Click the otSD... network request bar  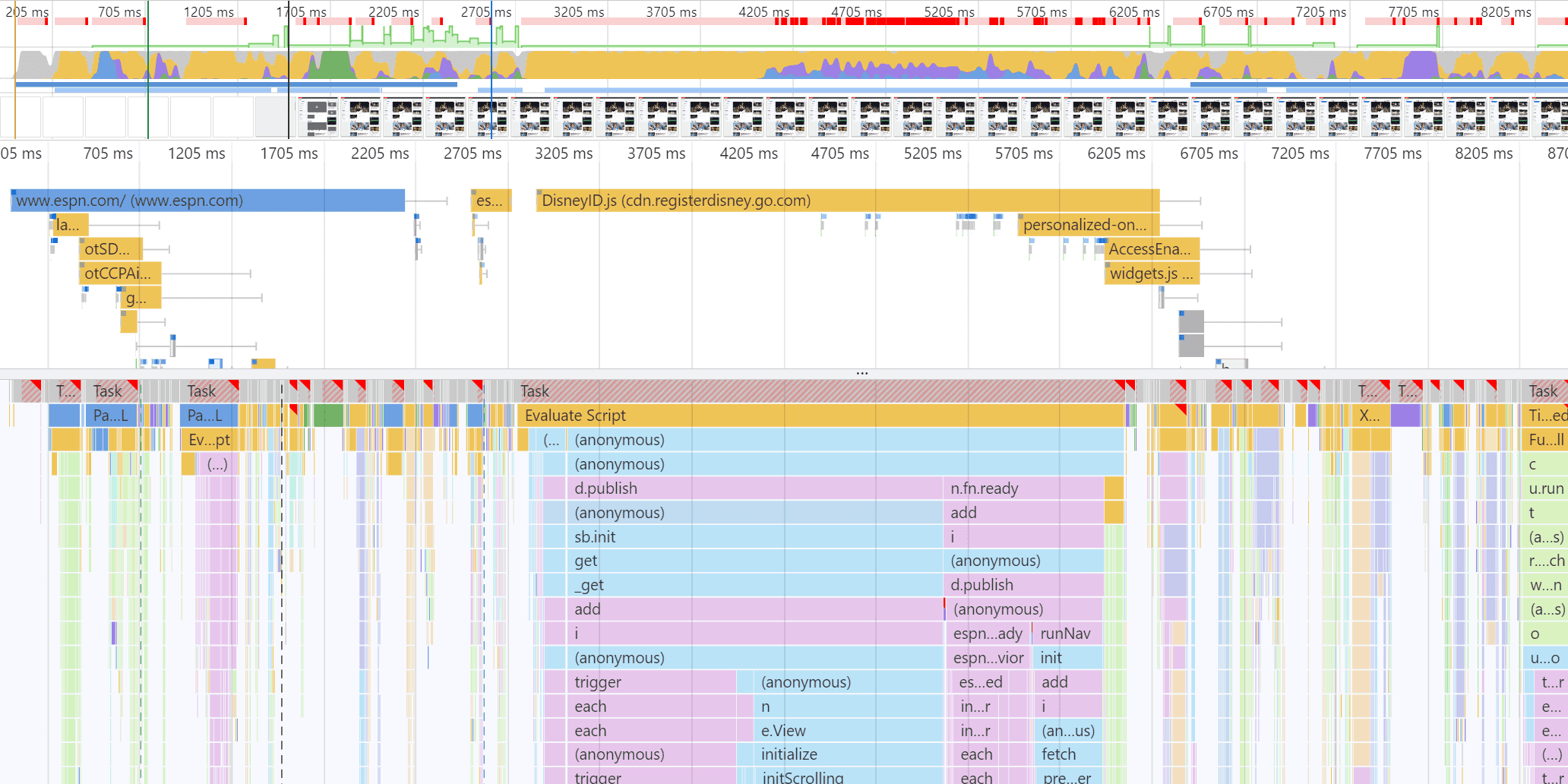pyautogui.click(x=111, y=249)
